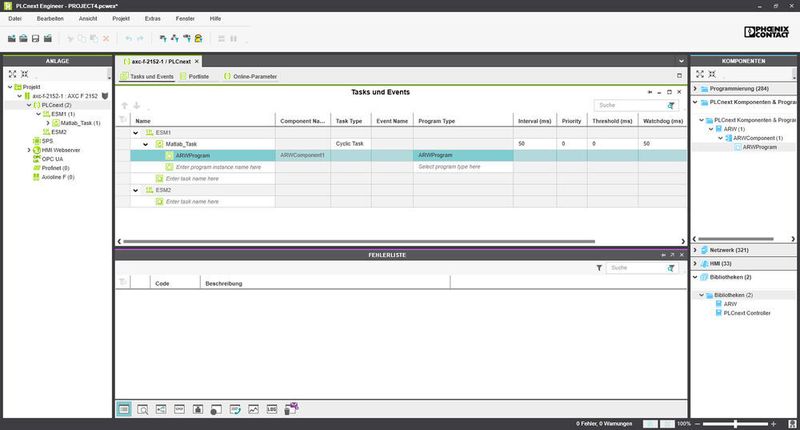Screen dimensions: 800x430
Task: Collapse the PLCnext (2) tree node
Action: (x=29, y=105)
